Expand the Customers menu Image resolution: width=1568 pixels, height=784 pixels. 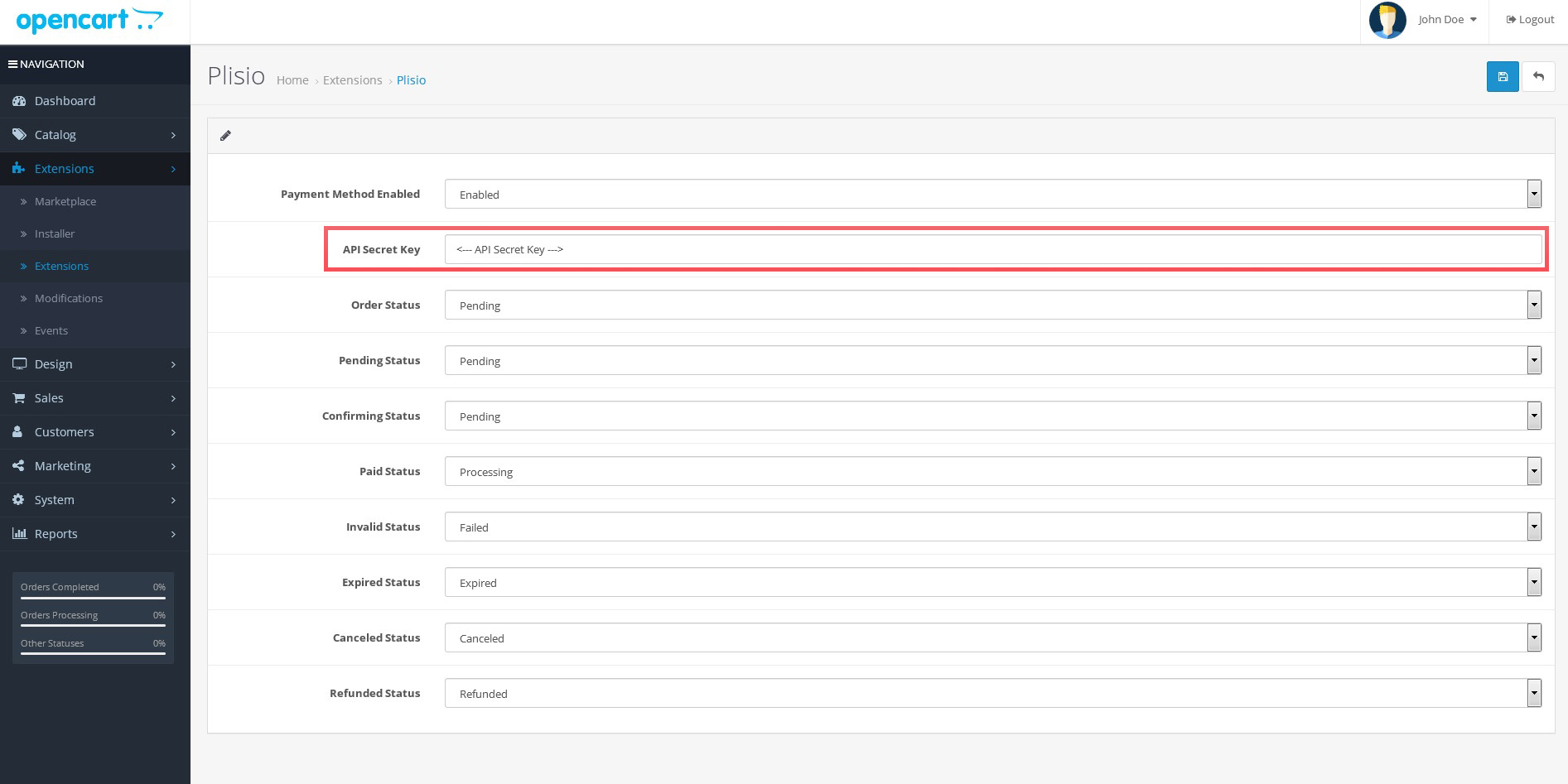coord(95,432)
